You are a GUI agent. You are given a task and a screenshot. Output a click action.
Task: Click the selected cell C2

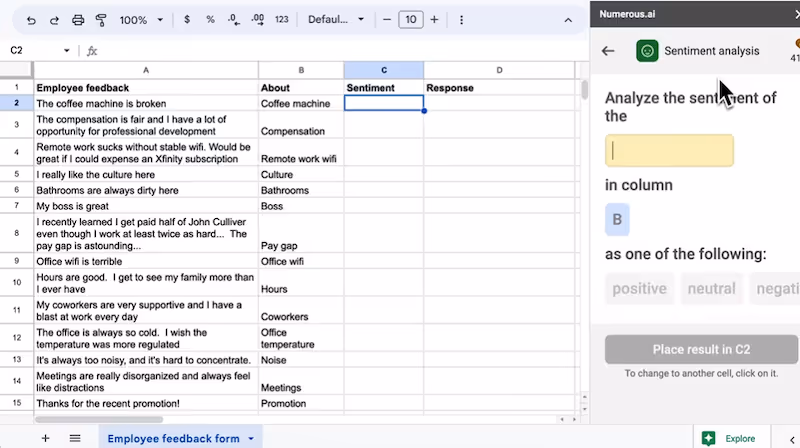[384, 103]
